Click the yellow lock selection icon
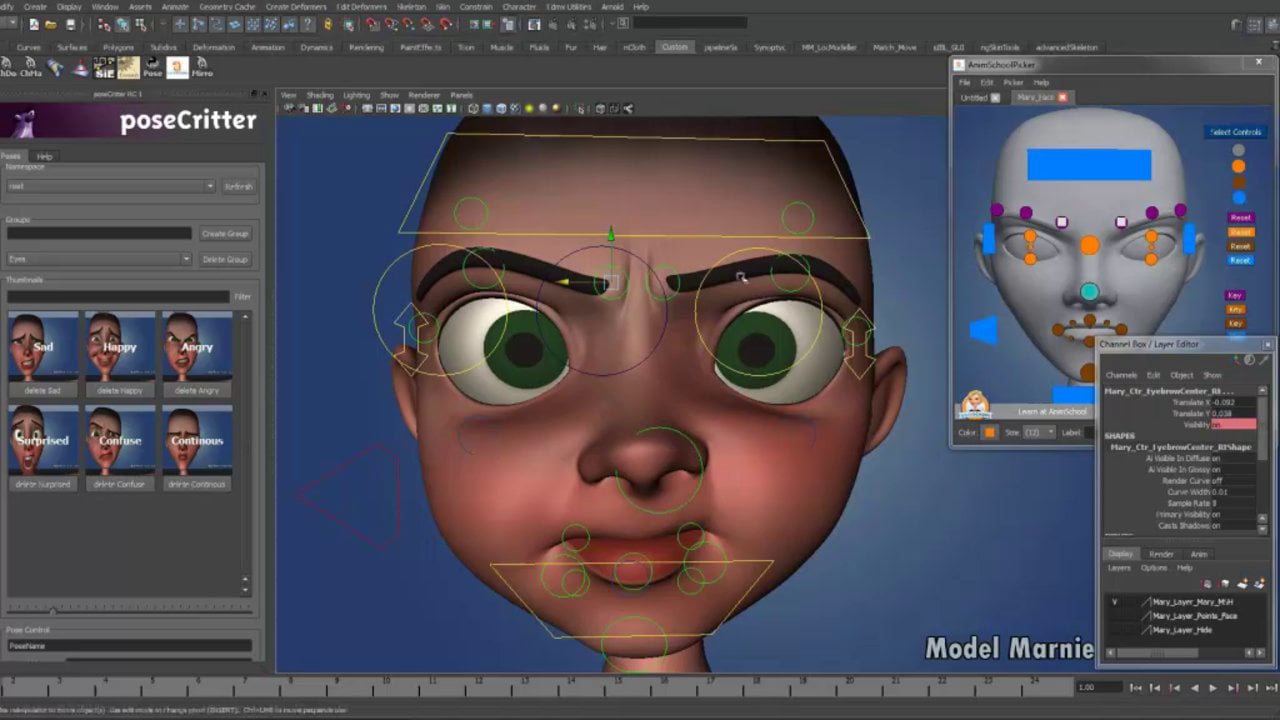The height and width of the screenshot is (720, 1280). pyautogui.click(x=327, y=25)
